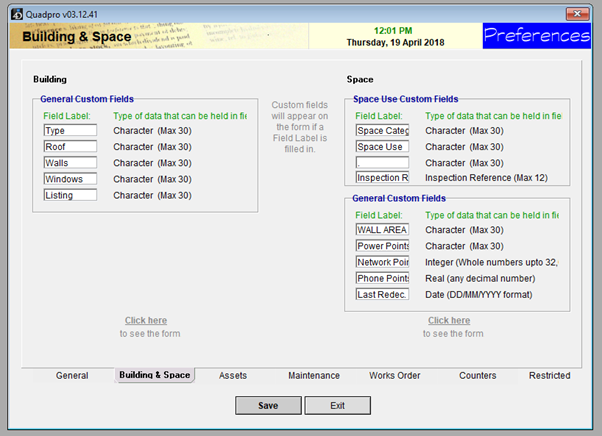
Task: Edit the Type field label
Action: [70, 130]
